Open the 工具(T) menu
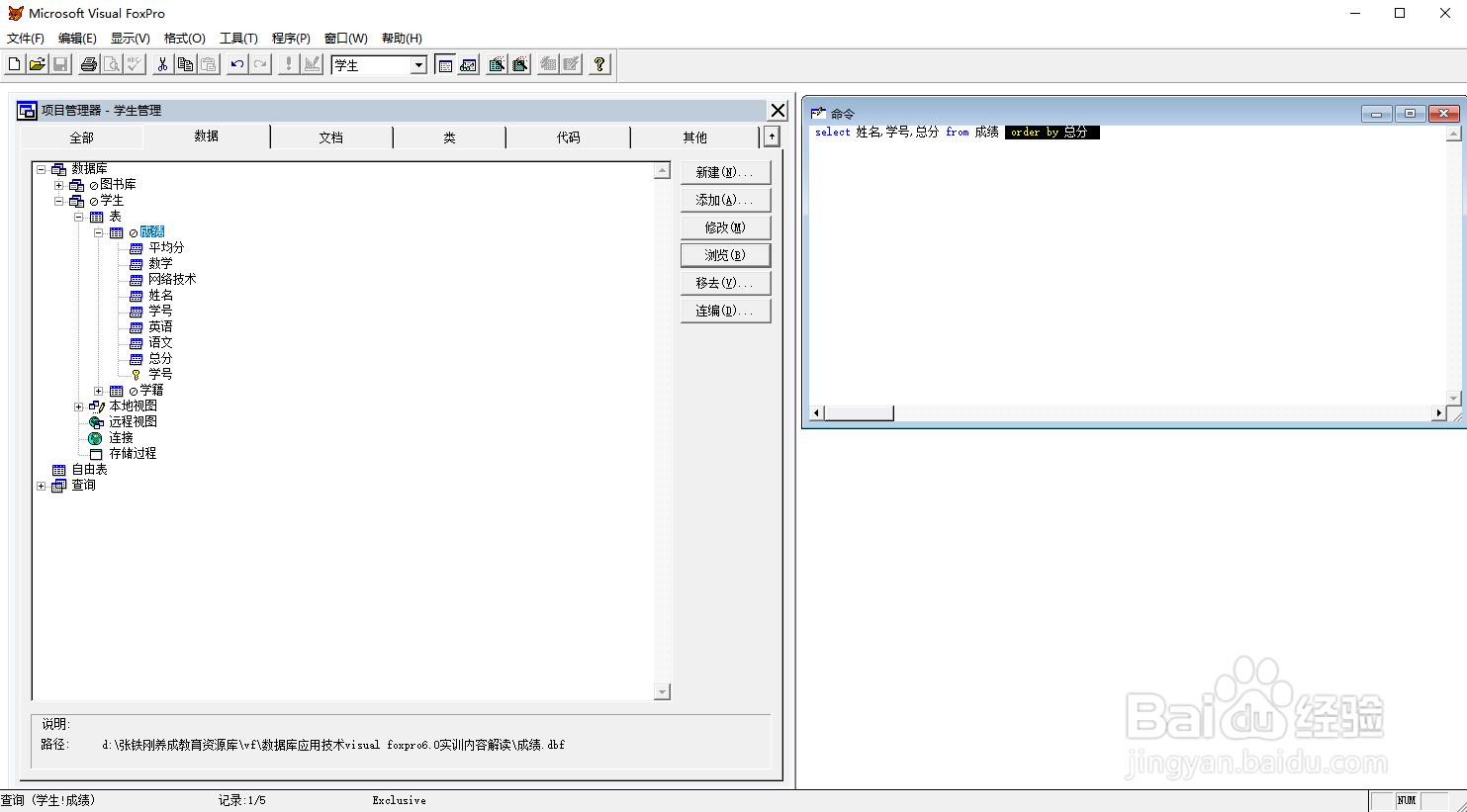This screenshot has height=812, width=1467. [238, 39]
